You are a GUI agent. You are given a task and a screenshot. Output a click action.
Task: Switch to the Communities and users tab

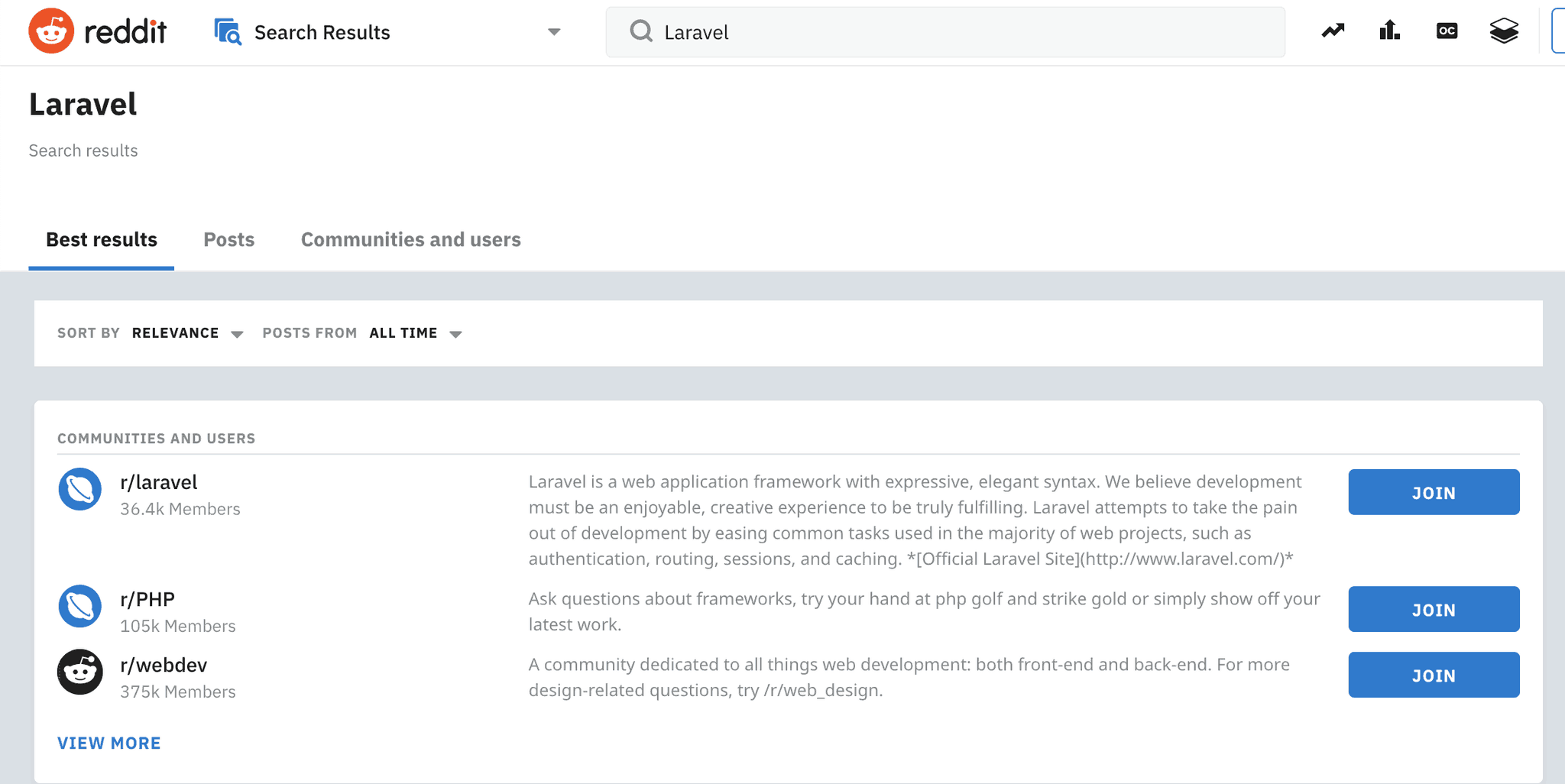410,240
